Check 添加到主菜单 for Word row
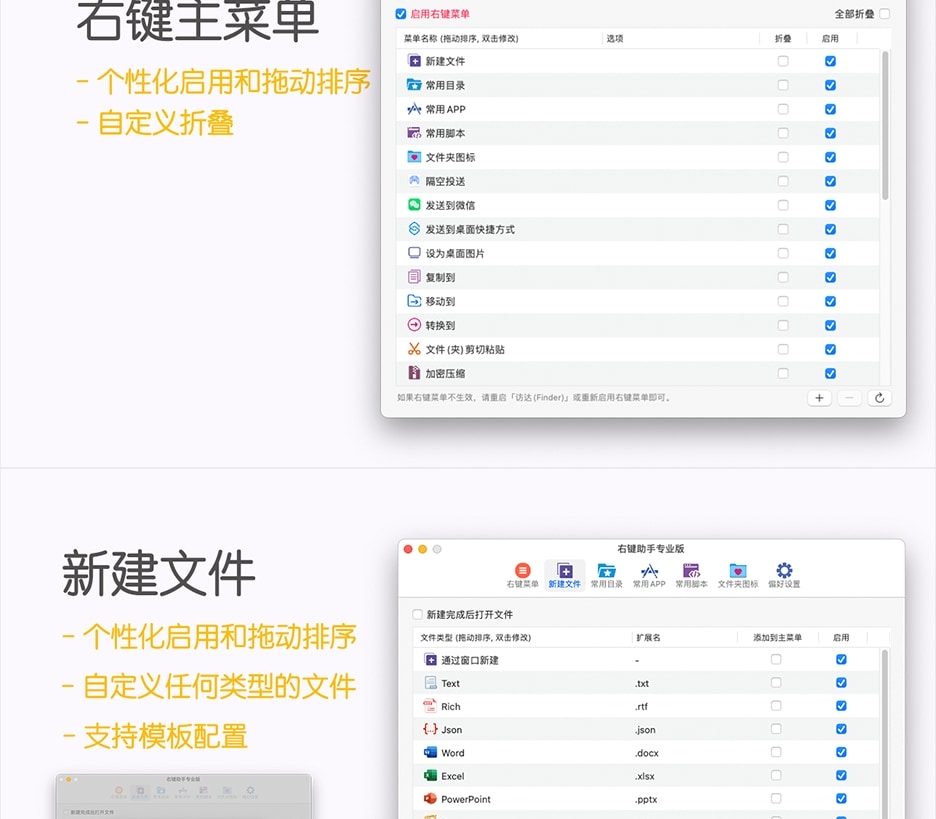 point(776,752)
